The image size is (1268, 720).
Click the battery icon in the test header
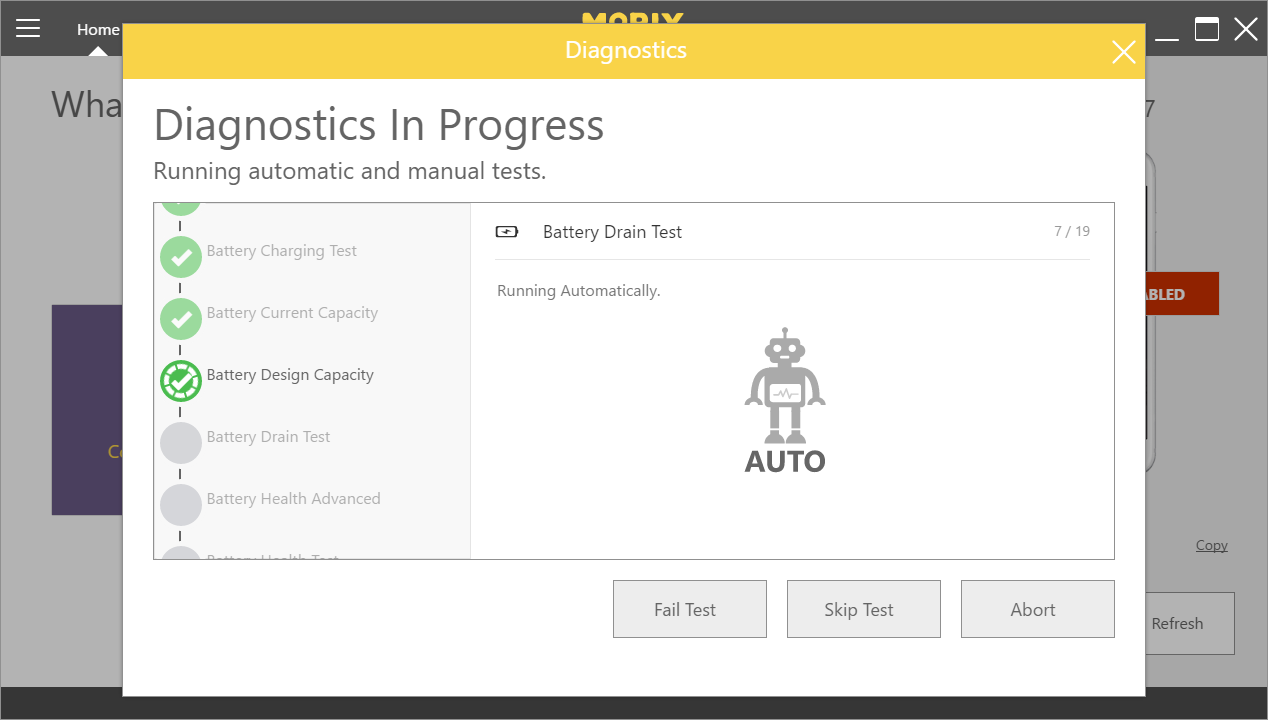coord(507,232)
